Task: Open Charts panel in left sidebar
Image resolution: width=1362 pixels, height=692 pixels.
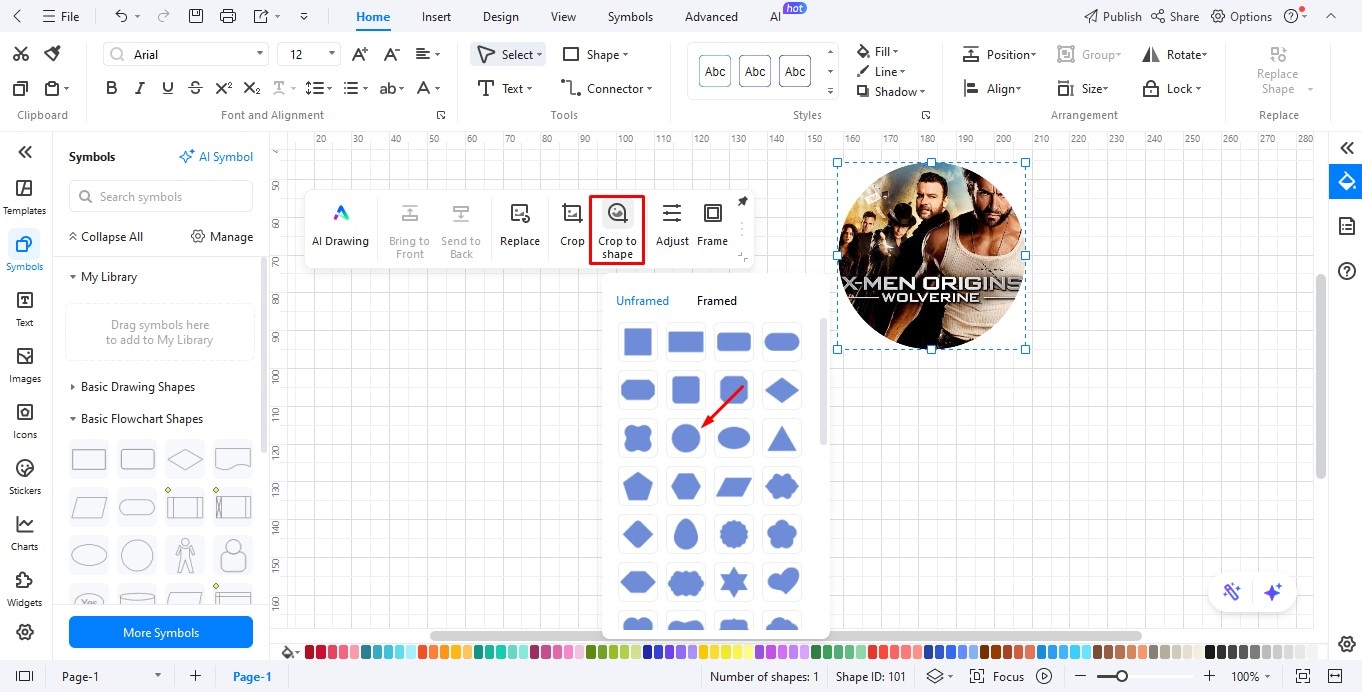Action: pos(25,533)
